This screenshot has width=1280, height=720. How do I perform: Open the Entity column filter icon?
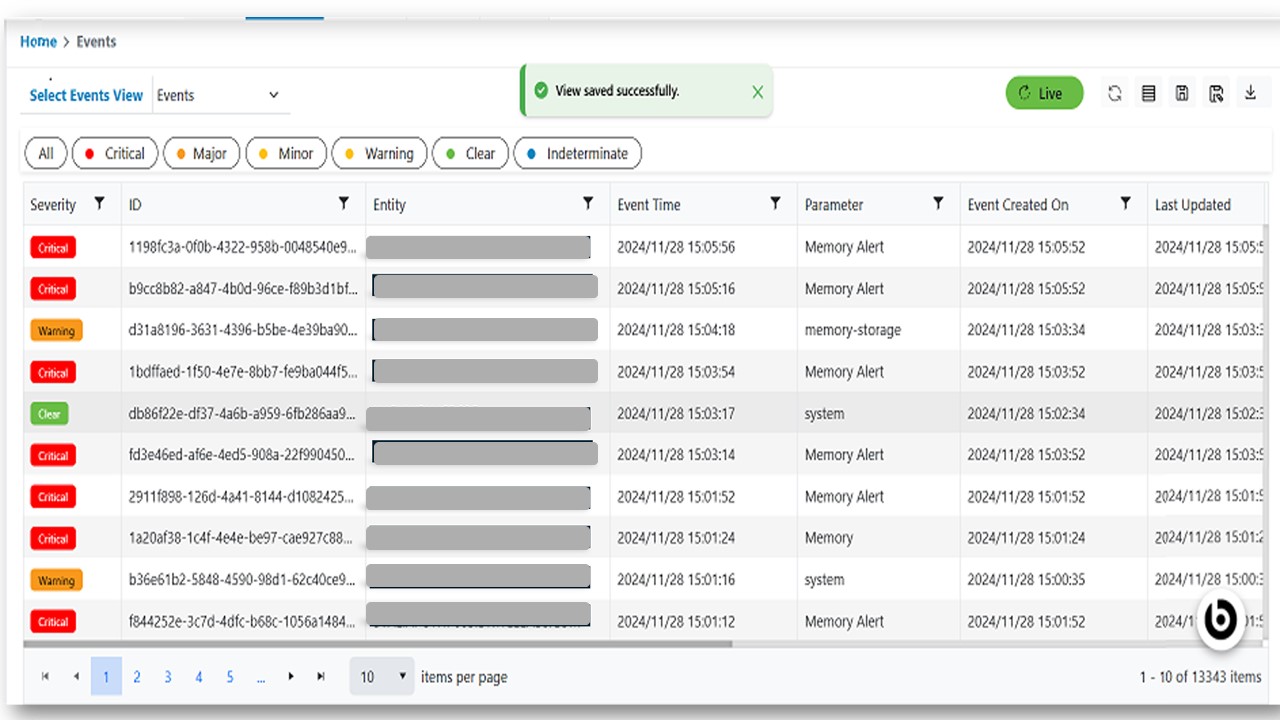point(588,204)
